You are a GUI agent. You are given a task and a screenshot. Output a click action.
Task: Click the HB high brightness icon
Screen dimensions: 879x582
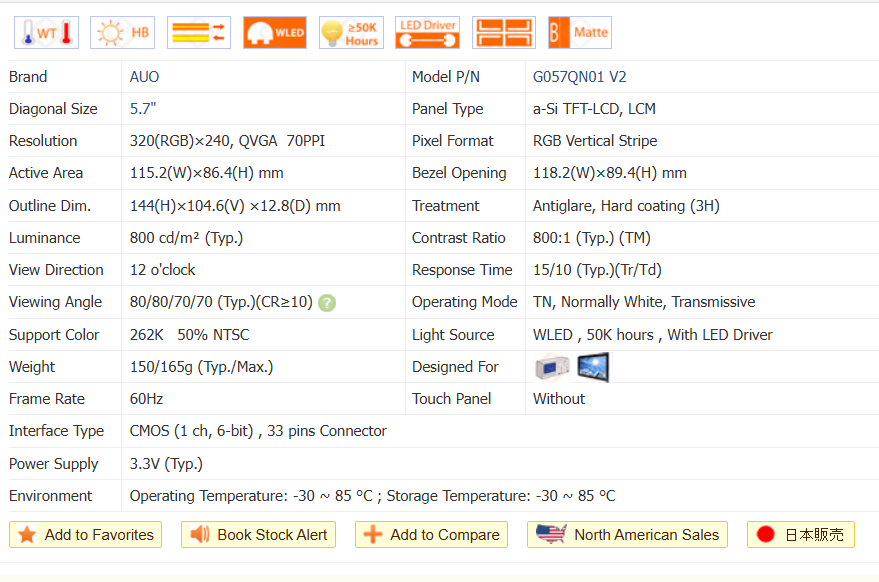pos(122,33)
